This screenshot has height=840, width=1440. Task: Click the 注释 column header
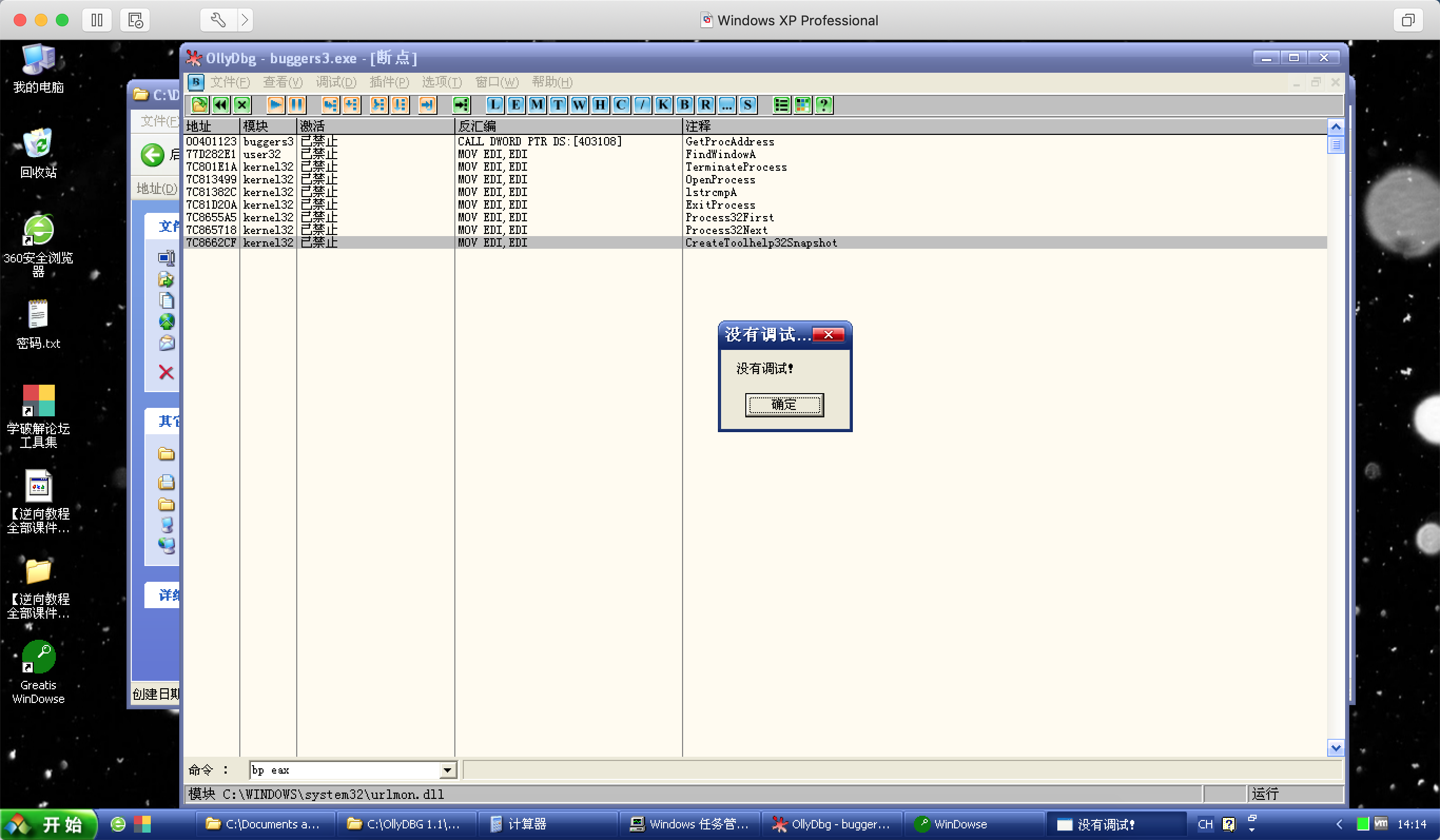[x=697, y=126]
